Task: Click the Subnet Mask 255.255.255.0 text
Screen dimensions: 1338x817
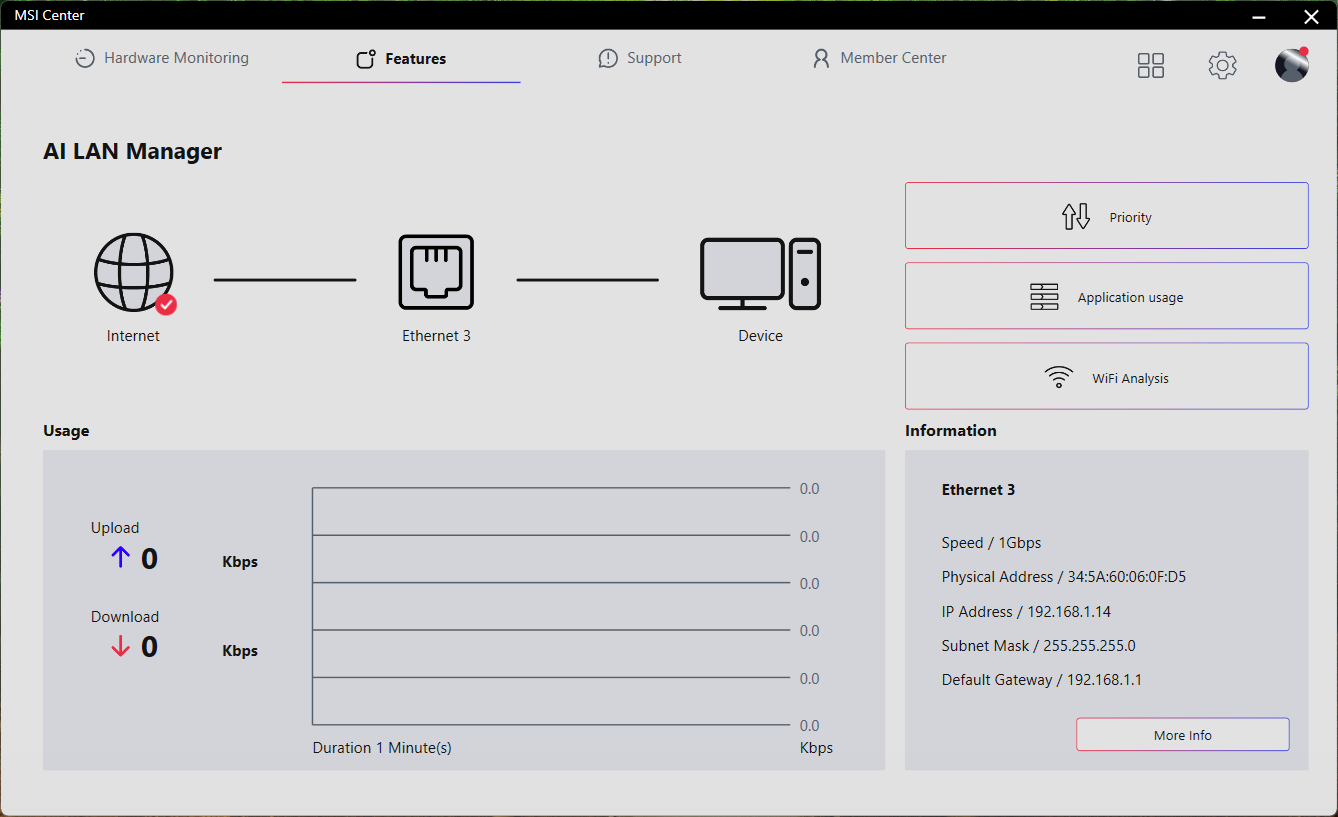Action: 1038,646
